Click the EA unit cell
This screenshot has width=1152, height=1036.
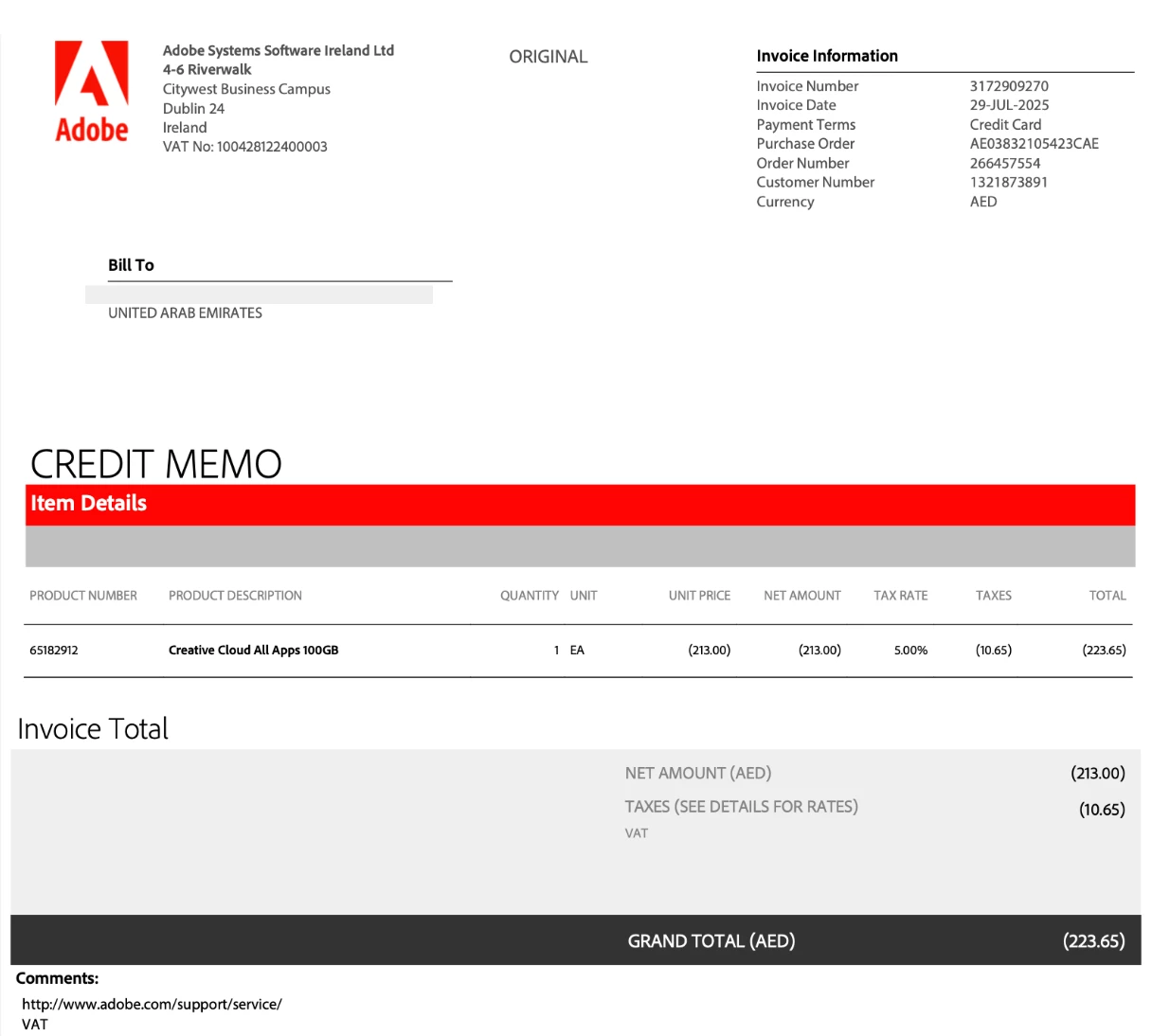(x=577, y=651)
